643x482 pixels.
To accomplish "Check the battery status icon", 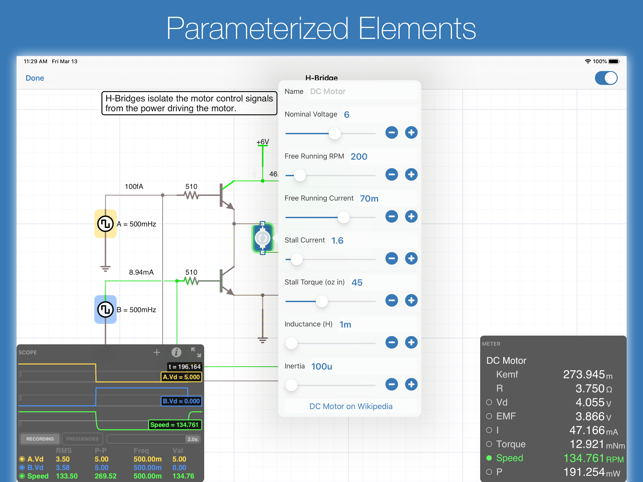I will pyautogui.click(x=613, y=62).
